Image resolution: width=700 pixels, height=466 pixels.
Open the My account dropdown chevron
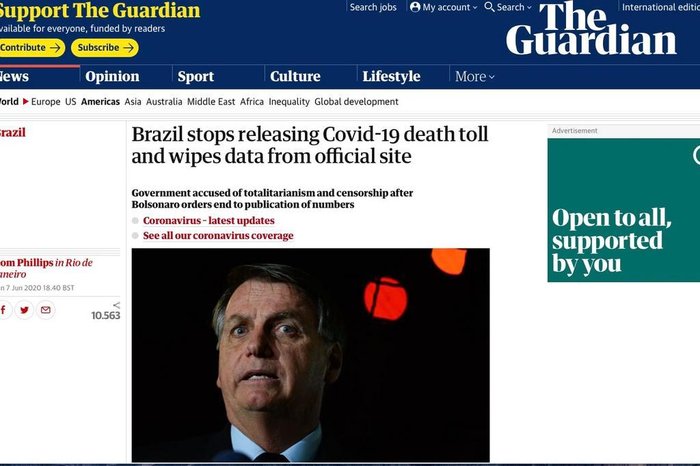pos(475,8)
